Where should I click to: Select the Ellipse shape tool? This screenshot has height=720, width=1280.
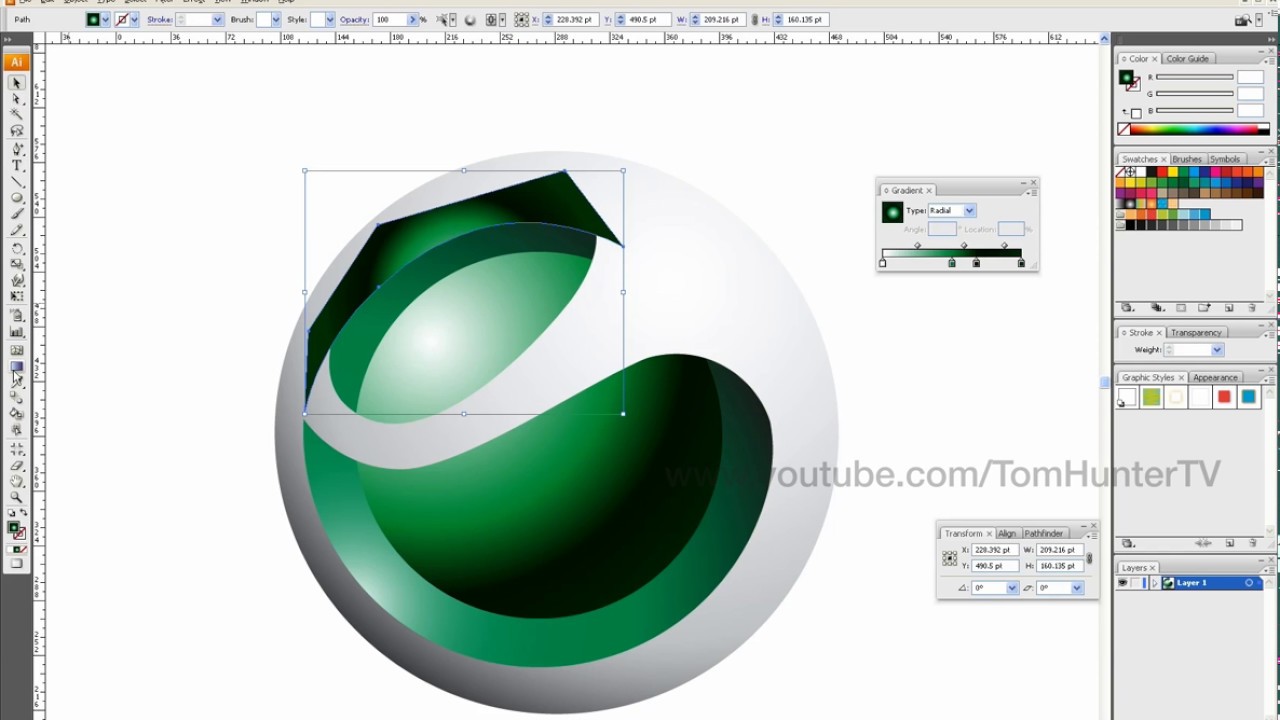[17, 198]
